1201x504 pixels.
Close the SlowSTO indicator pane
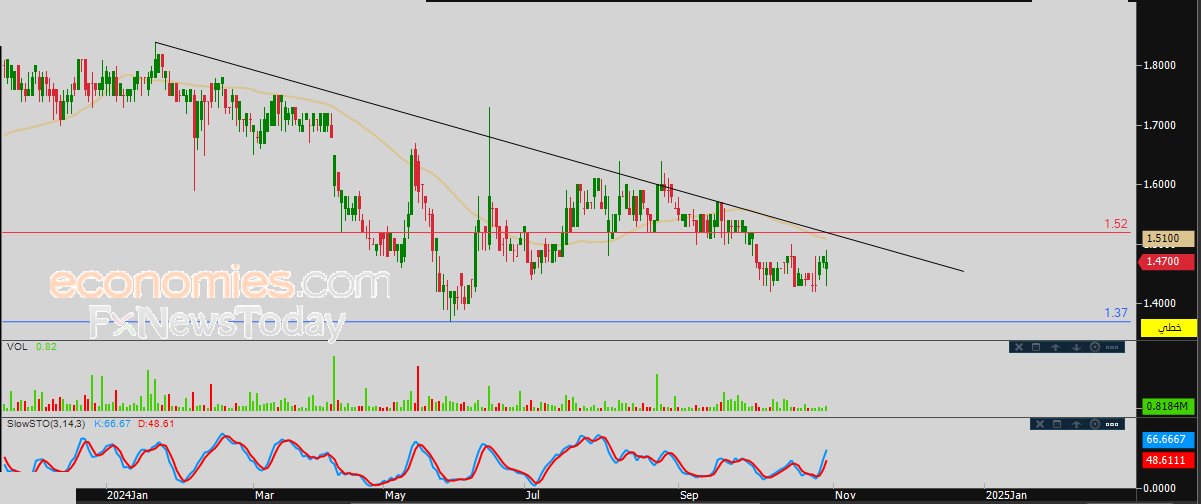pos(1040,424)
